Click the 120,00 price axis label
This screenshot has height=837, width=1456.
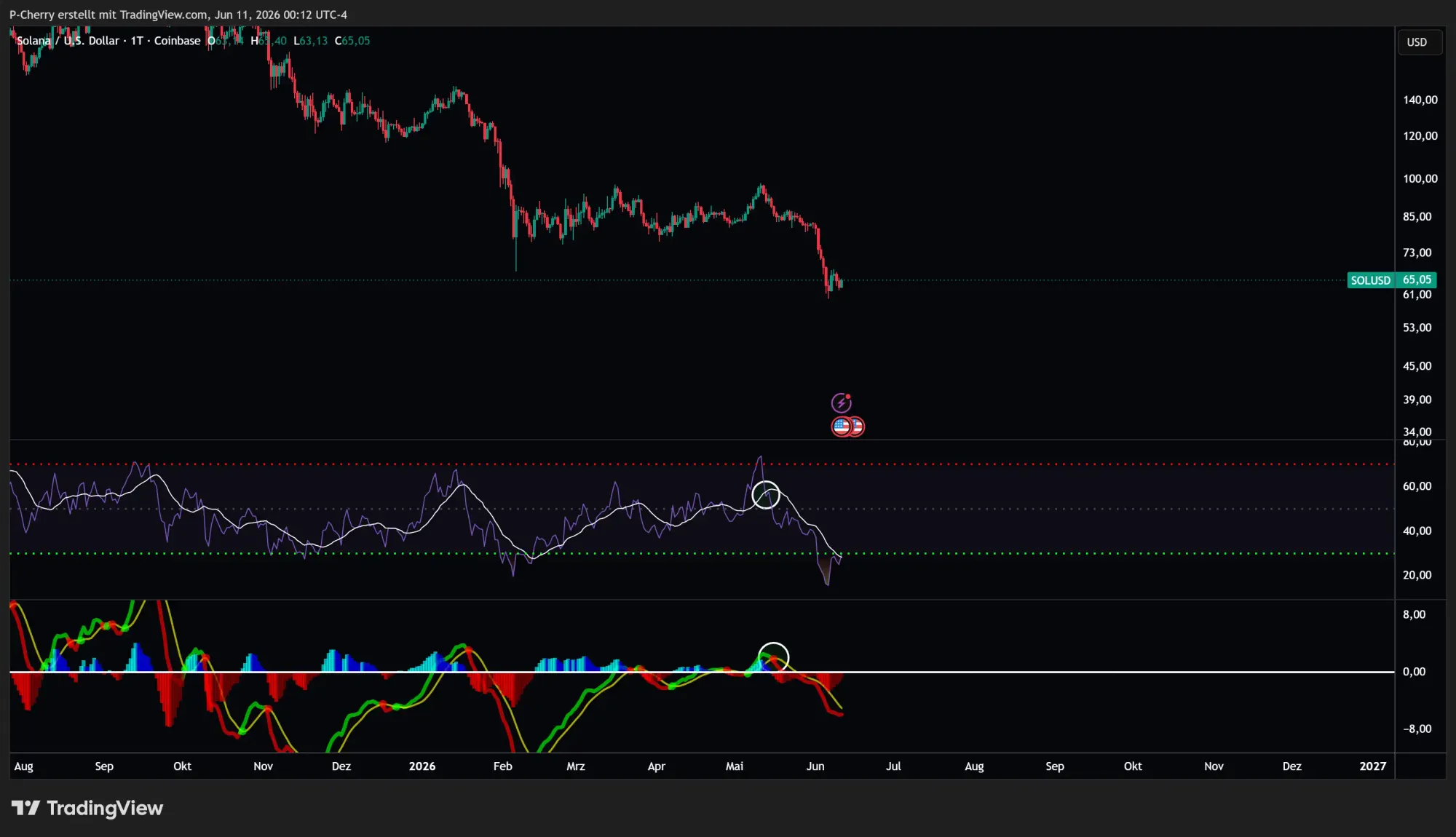coord(1420,135)
